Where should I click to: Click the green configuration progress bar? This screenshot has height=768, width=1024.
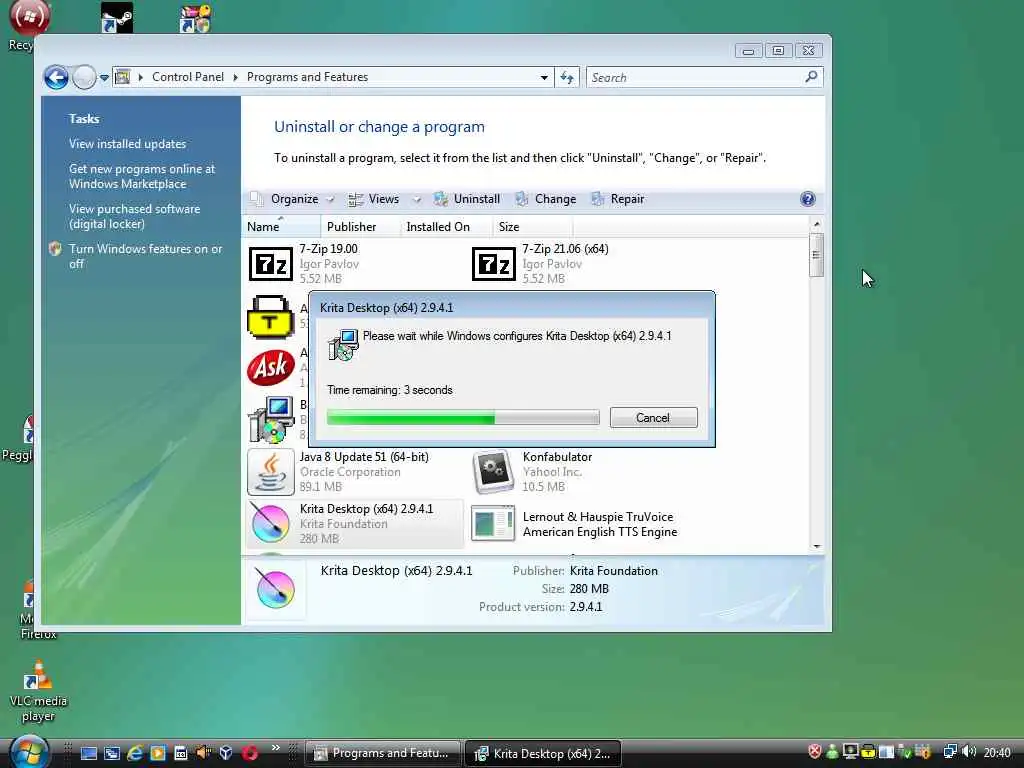pyautogui.click(x=463, y=418)
